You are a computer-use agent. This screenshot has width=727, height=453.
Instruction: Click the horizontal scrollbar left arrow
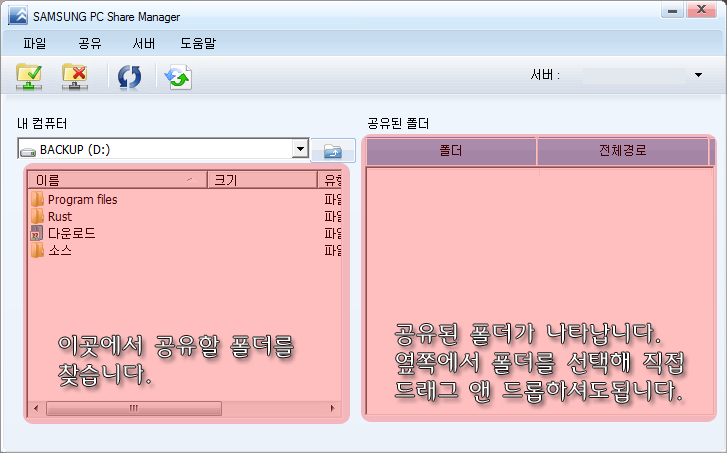point(36,408)
